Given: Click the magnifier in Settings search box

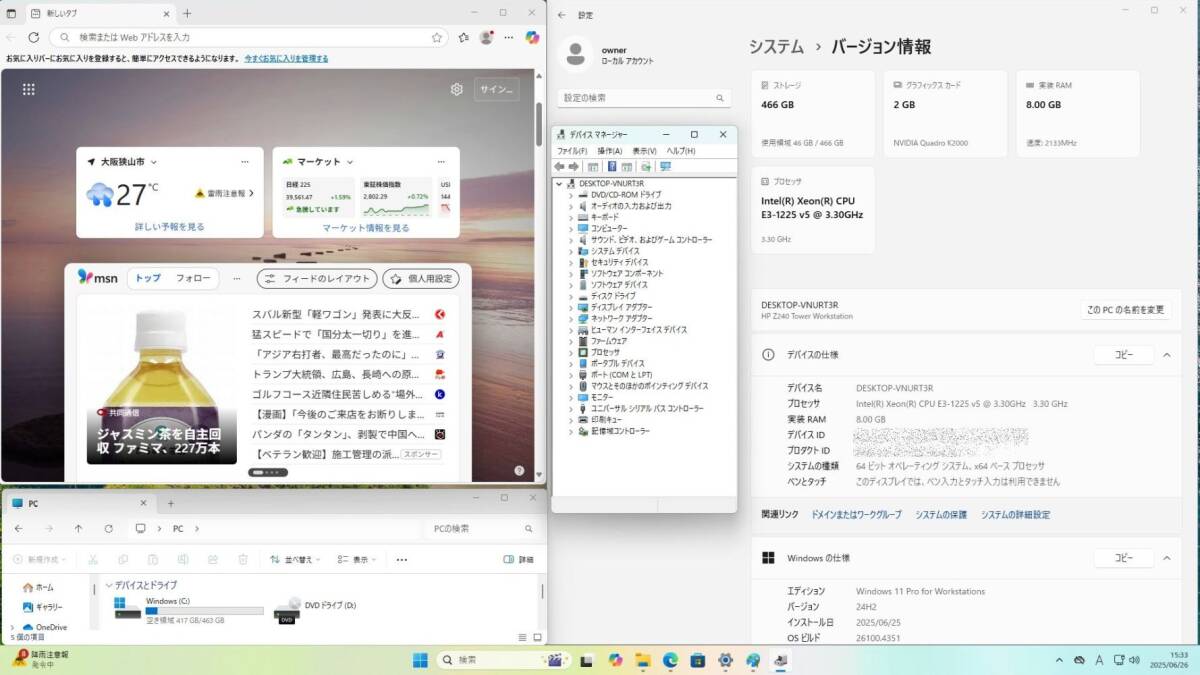Looking at the screenshot, I should point(719,98).
